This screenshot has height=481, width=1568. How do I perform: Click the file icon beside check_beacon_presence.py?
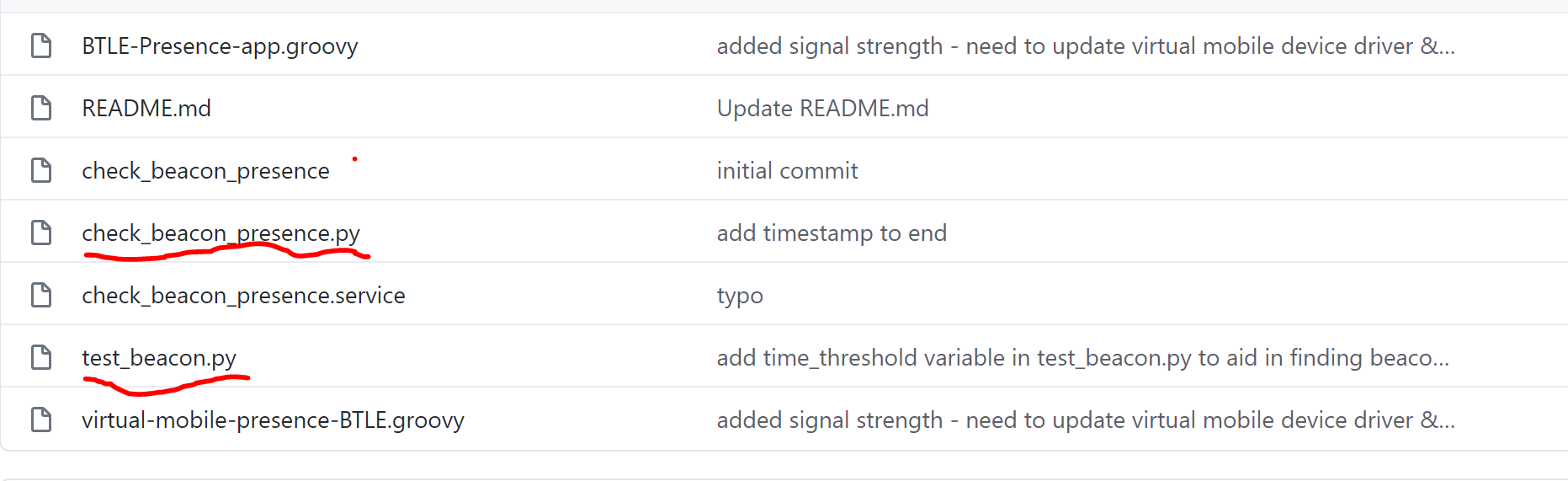tap(41, 232)
